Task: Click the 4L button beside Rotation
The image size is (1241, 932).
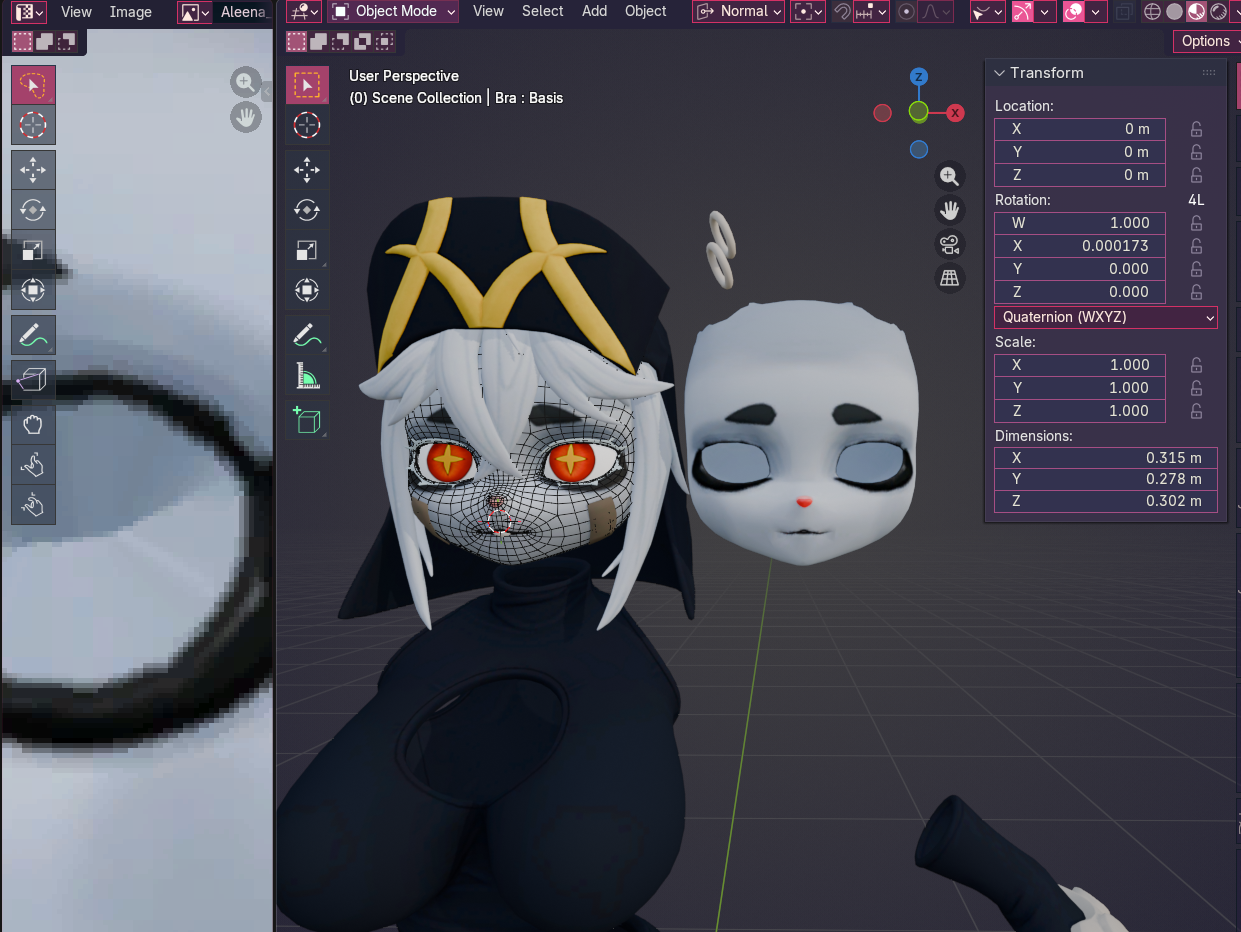Action: pos(1196,200)
